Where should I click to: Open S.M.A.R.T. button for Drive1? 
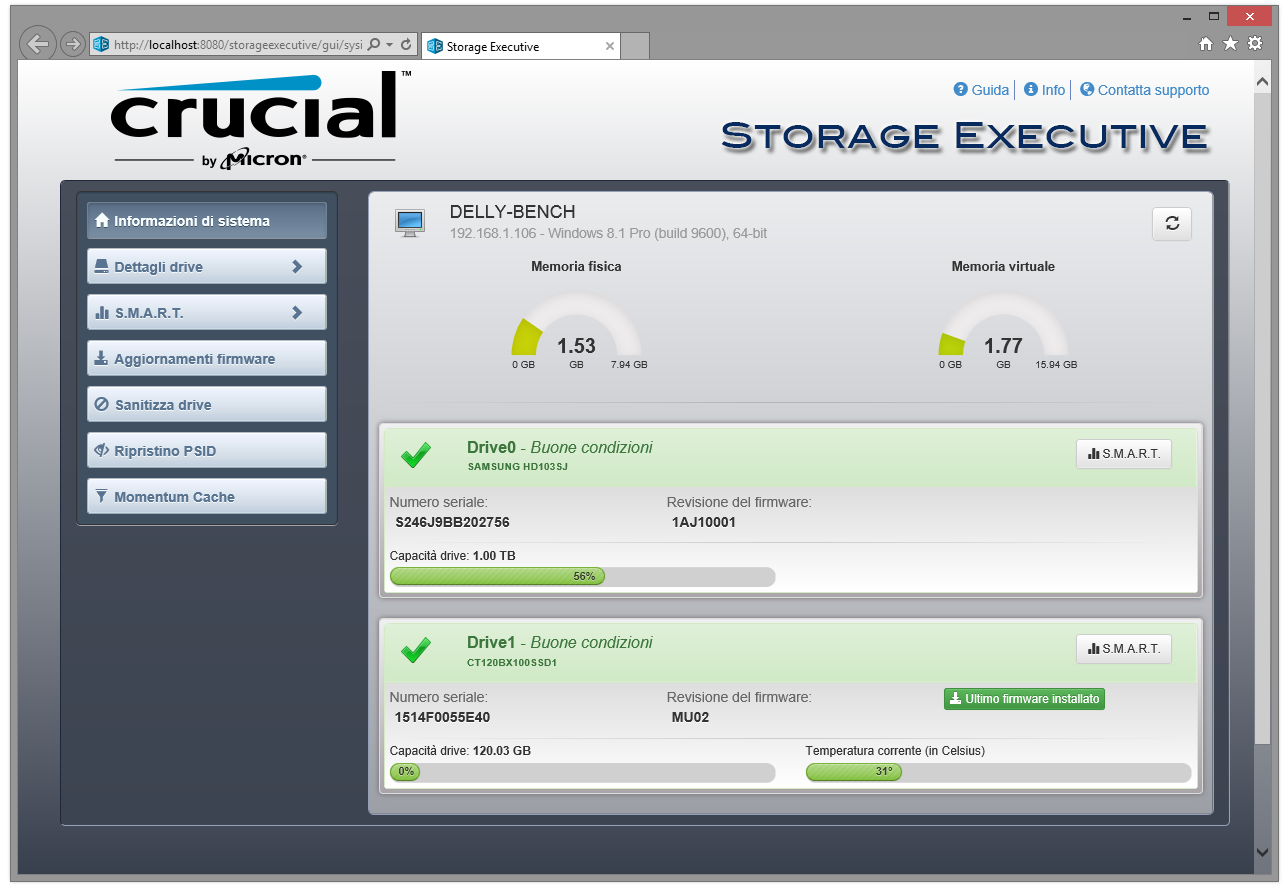(1123, 649)
